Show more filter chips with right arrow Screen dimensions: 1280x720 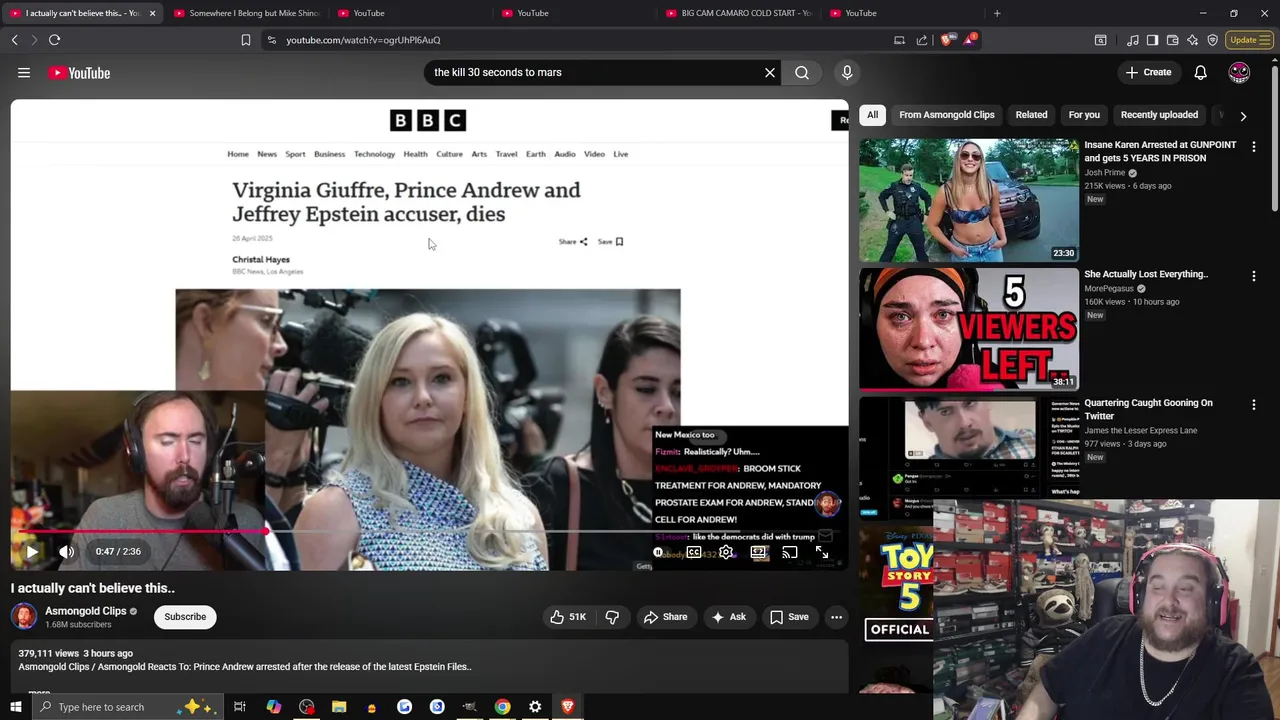point(1243,116)
